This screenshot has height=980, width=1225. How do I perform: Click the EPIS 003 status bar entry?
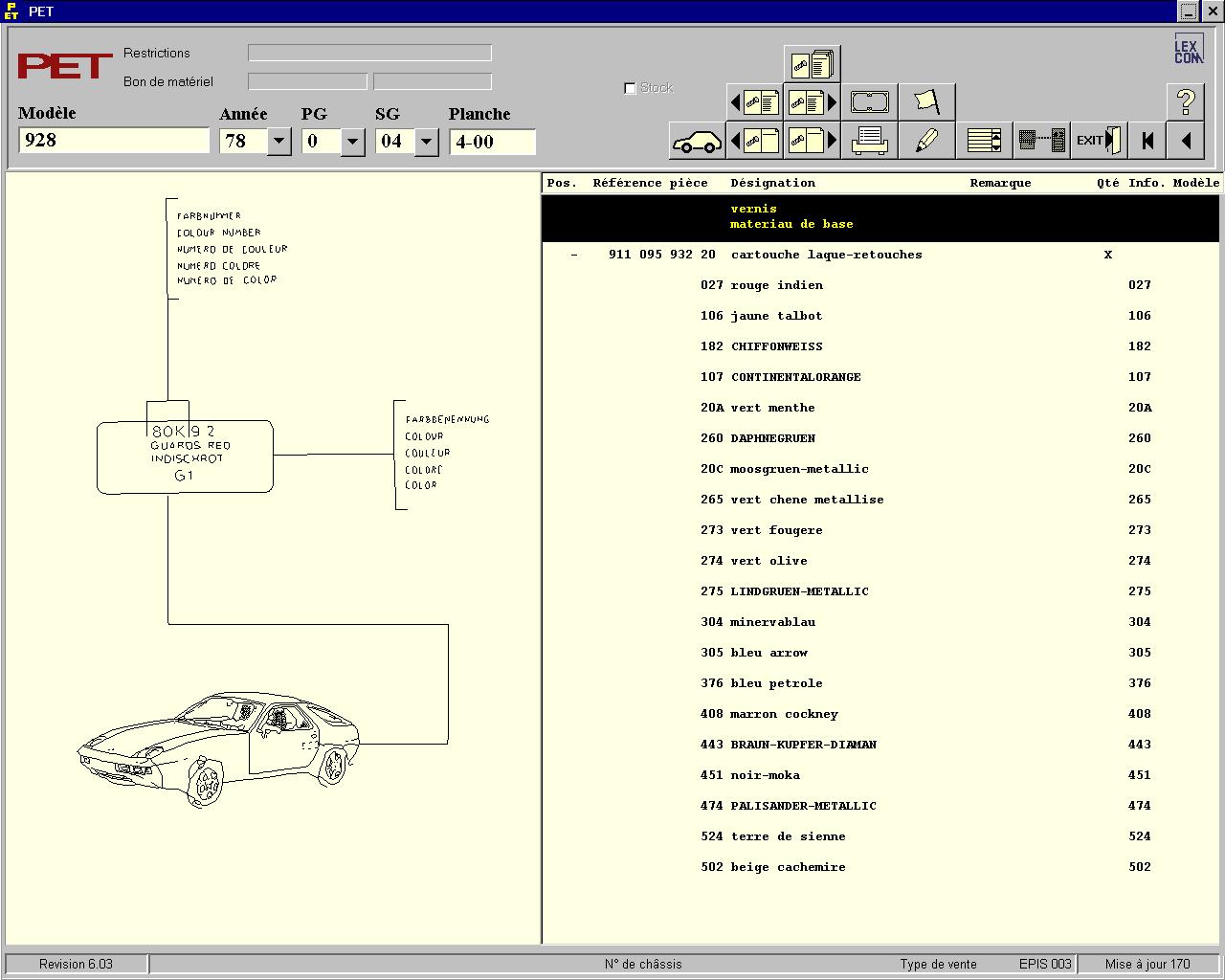[x=1045, y=964]
